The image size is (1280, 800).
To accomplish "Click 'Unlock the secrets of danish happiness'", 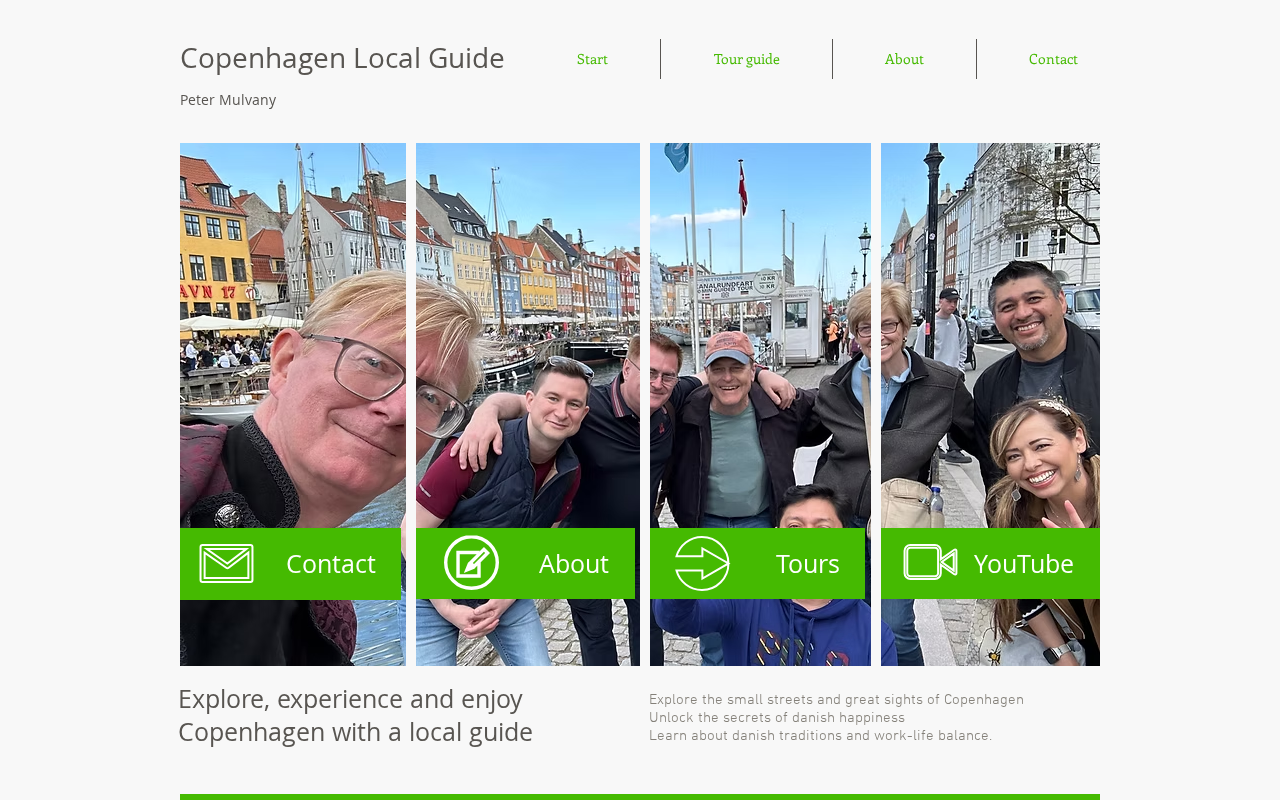I will point(777,718).
